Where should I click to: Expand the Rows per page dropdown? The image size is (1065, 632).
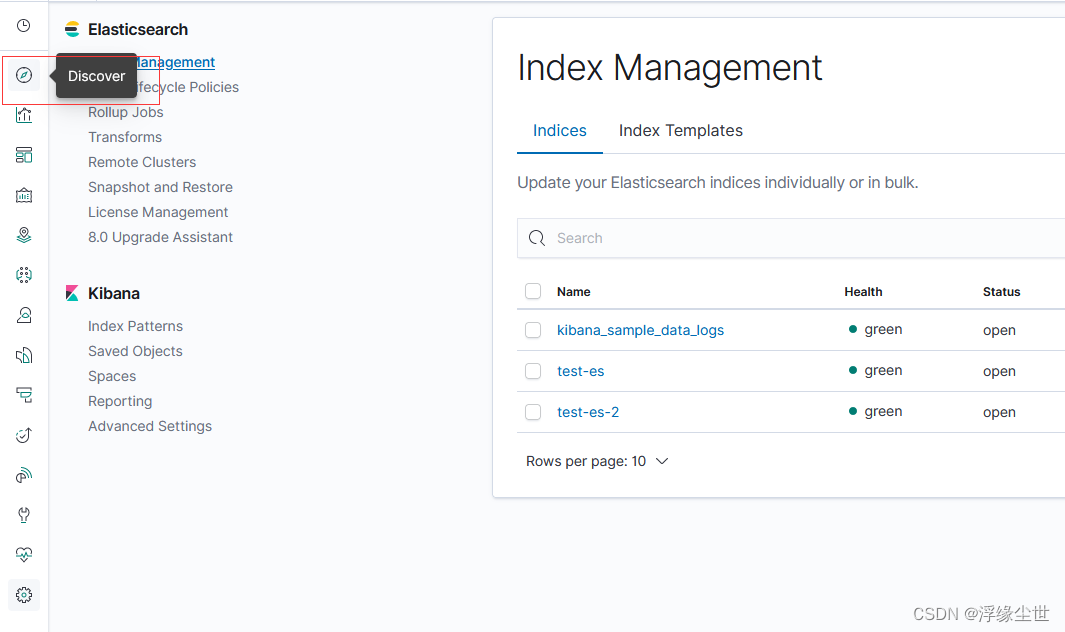click(x=597, y=461)
